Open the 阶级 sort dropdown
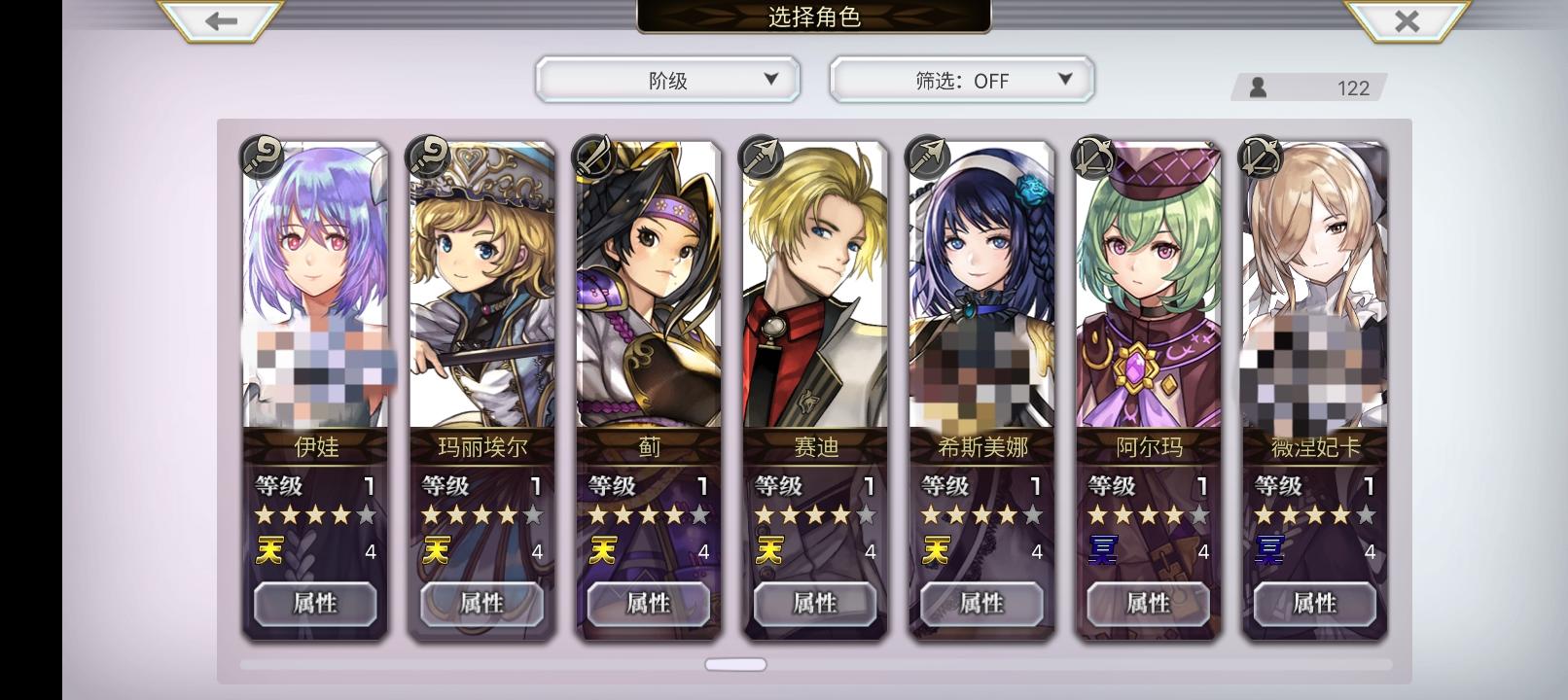1568x700 pixels. [667, 80]
